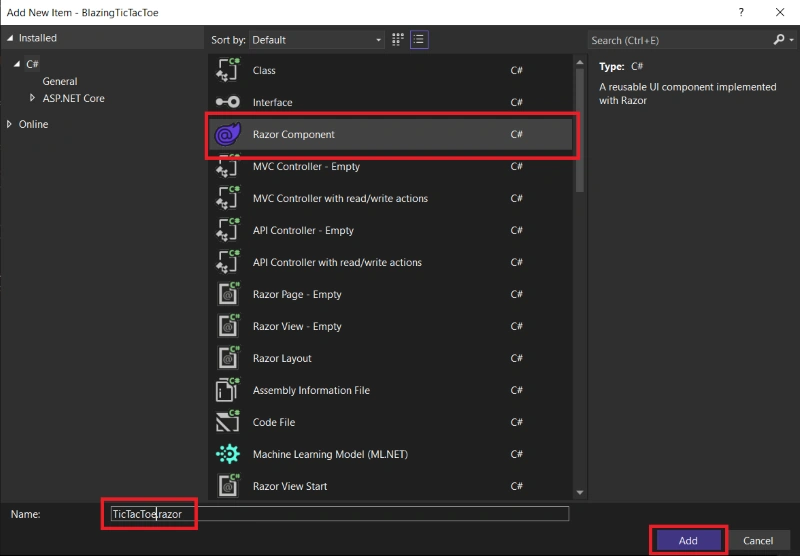800x556 pixels.
Task: Select the General category
Action: [60, 81]
